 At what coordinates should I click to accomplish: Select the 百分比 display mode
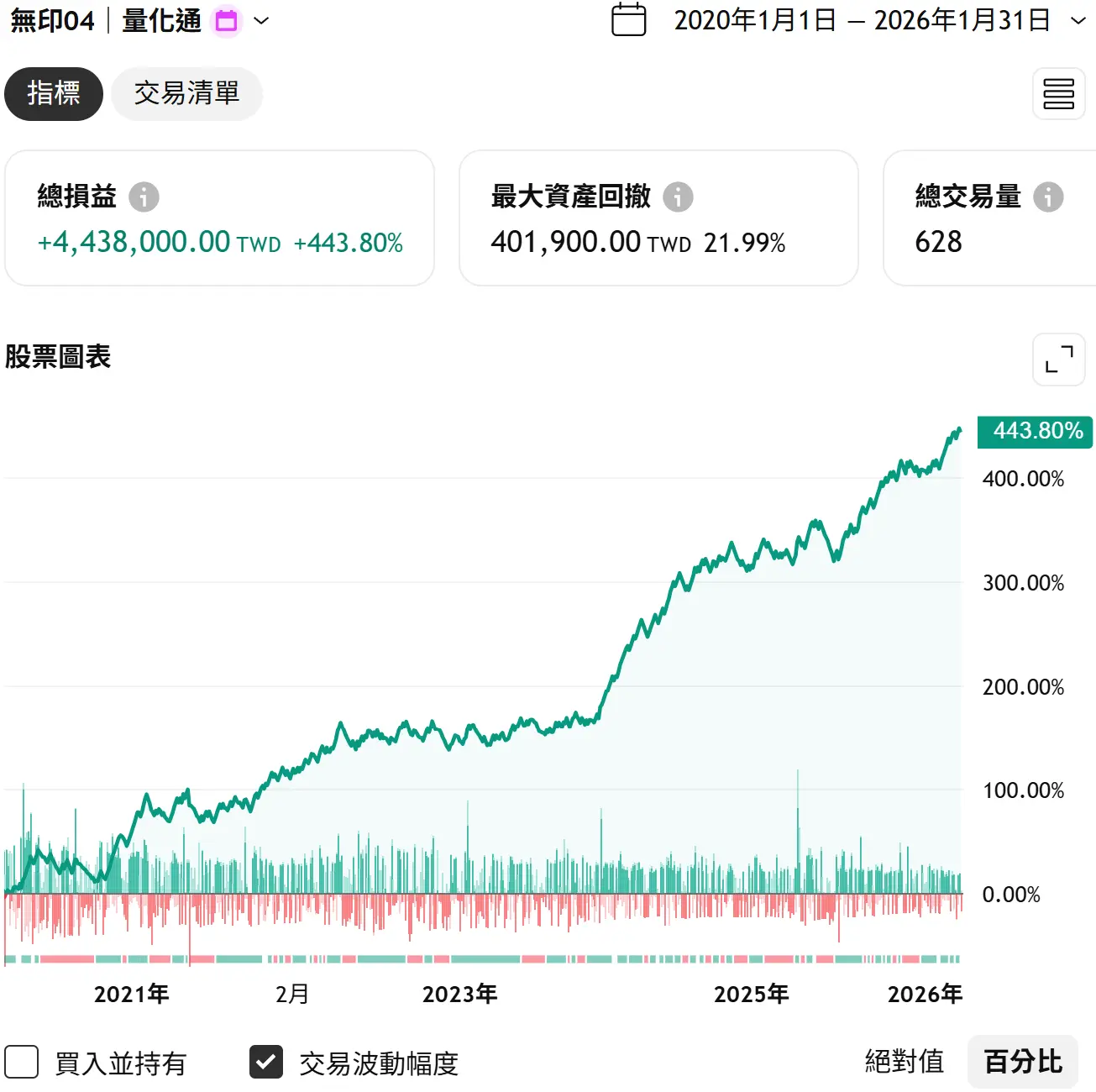(1022, 1062)
